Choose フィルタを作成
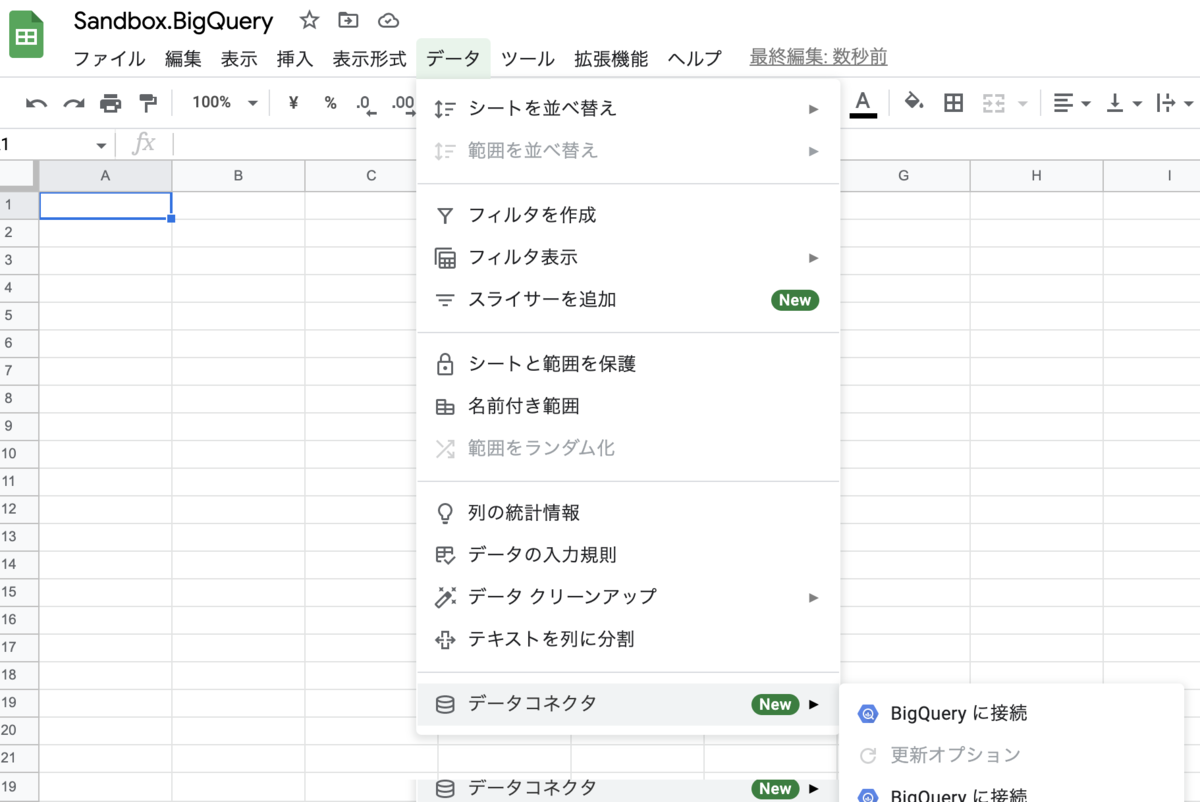 628,215
